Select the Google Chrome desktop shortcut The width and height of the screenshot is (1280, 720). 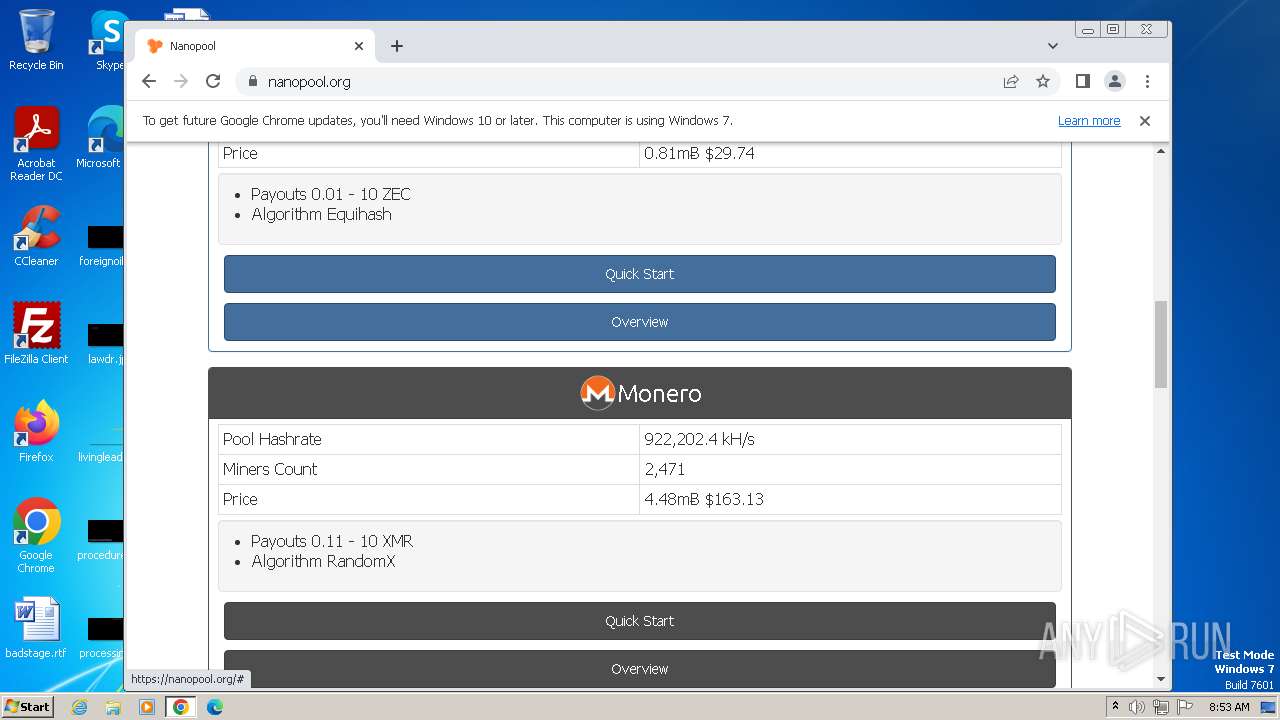[36, 536]
